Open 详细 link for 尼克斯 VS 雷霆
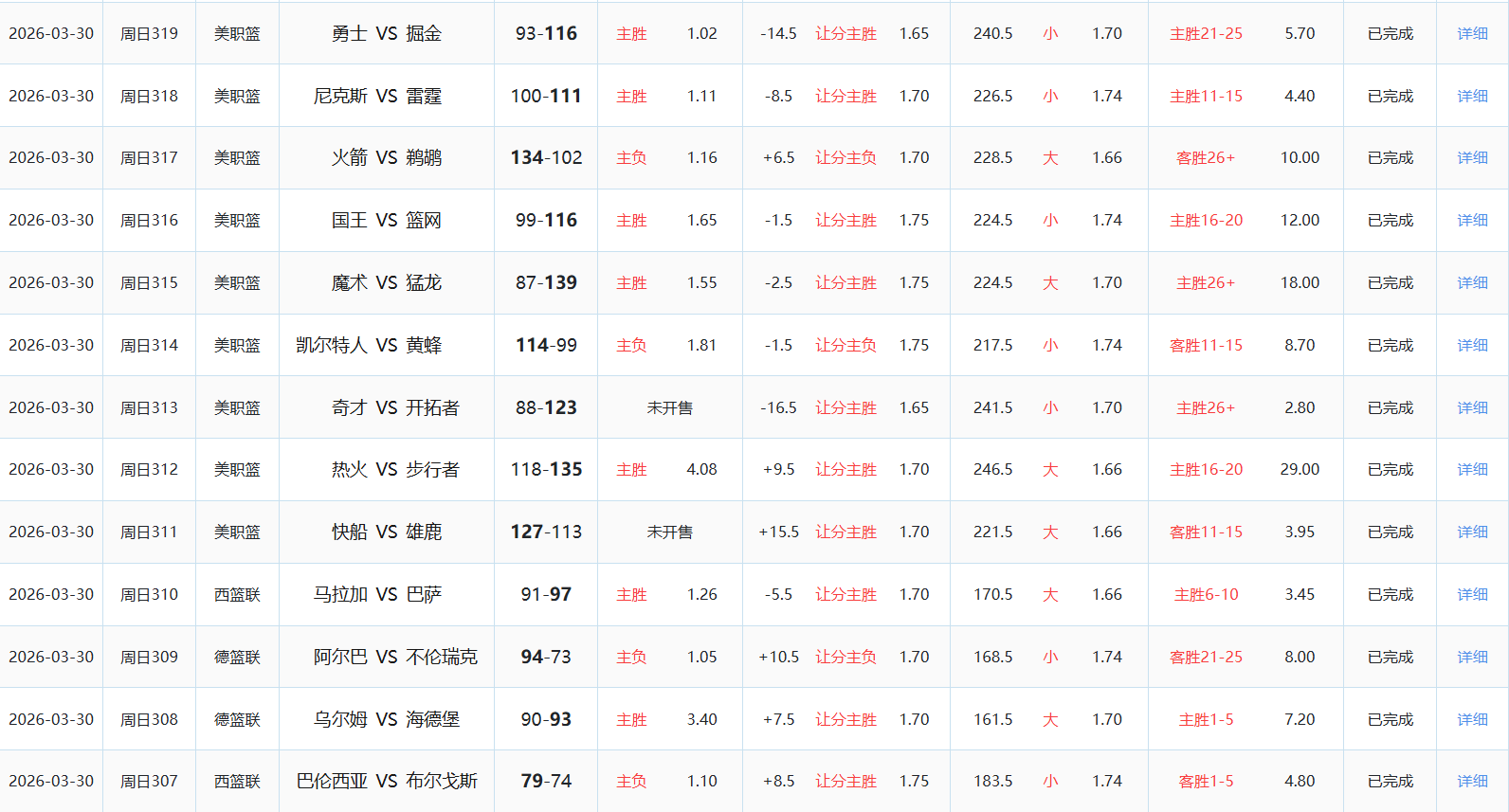This screenshot has width=1509, height=812. click(1472, 96)
